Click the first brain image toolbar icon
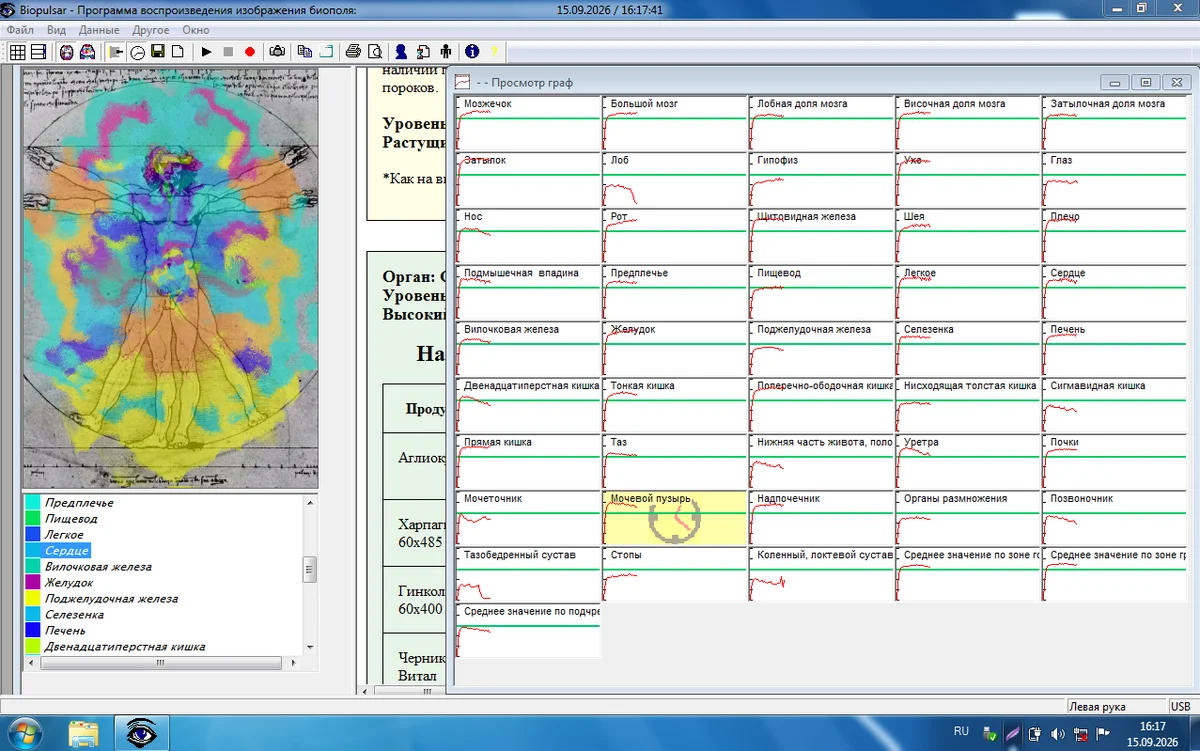The height and width of the screenshot is (751, 1200). pyautogui.click(x=66, y=51)
